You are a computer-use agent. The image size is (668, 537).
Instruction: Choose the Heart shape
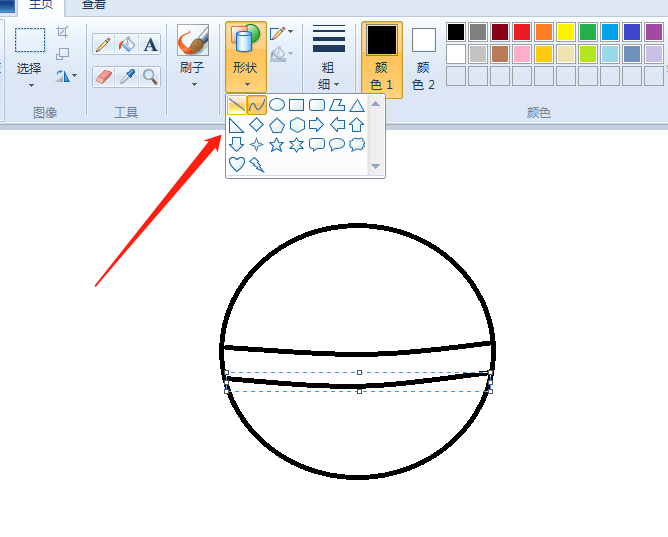237,164
